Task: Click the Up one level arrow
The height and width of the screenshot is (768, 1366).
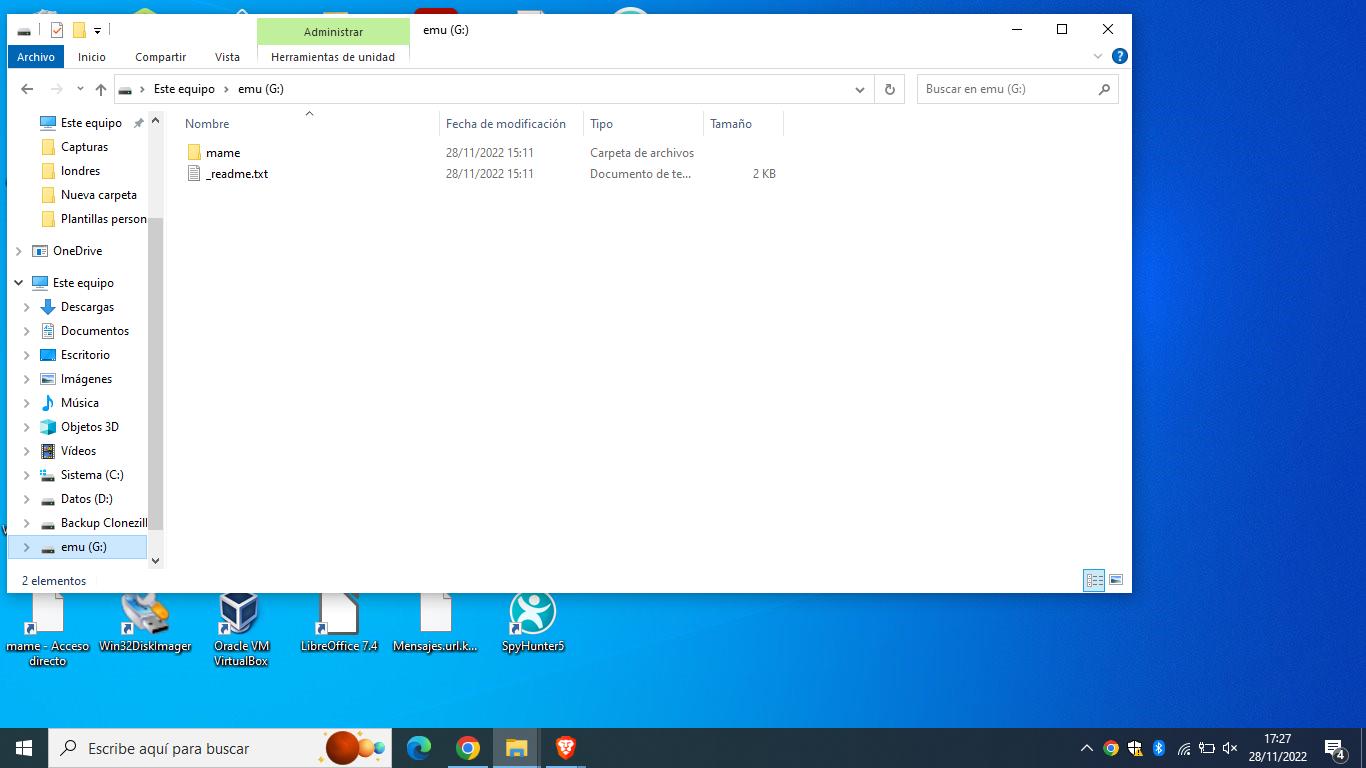Action: click(100, 89)
